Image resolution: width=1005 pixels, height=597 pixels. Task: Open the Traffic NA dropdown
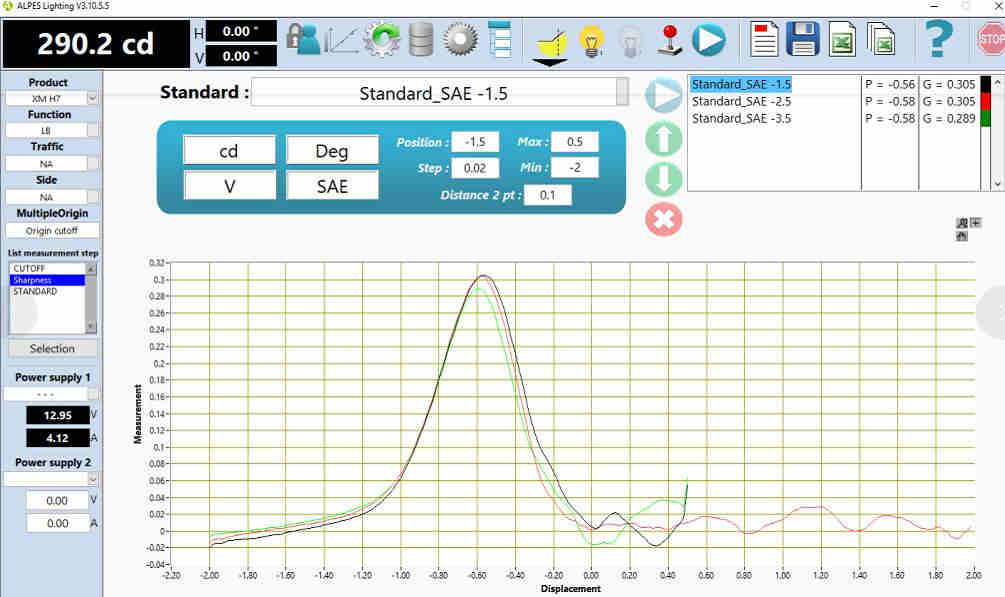pyautogui.click(x=92, y=164)
